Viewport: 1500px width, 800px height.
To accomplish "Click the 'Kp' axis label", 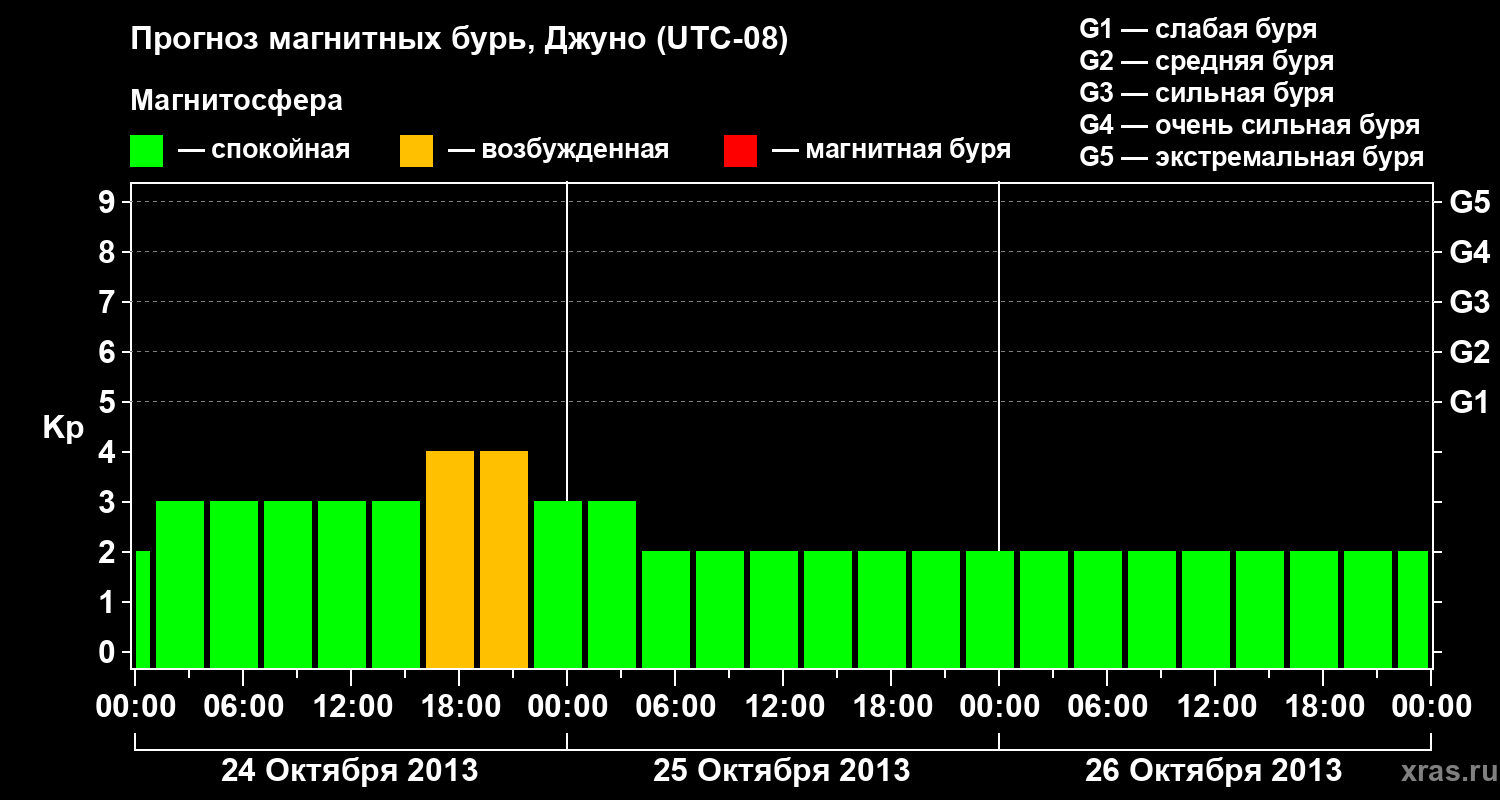I will click(63, 429).
